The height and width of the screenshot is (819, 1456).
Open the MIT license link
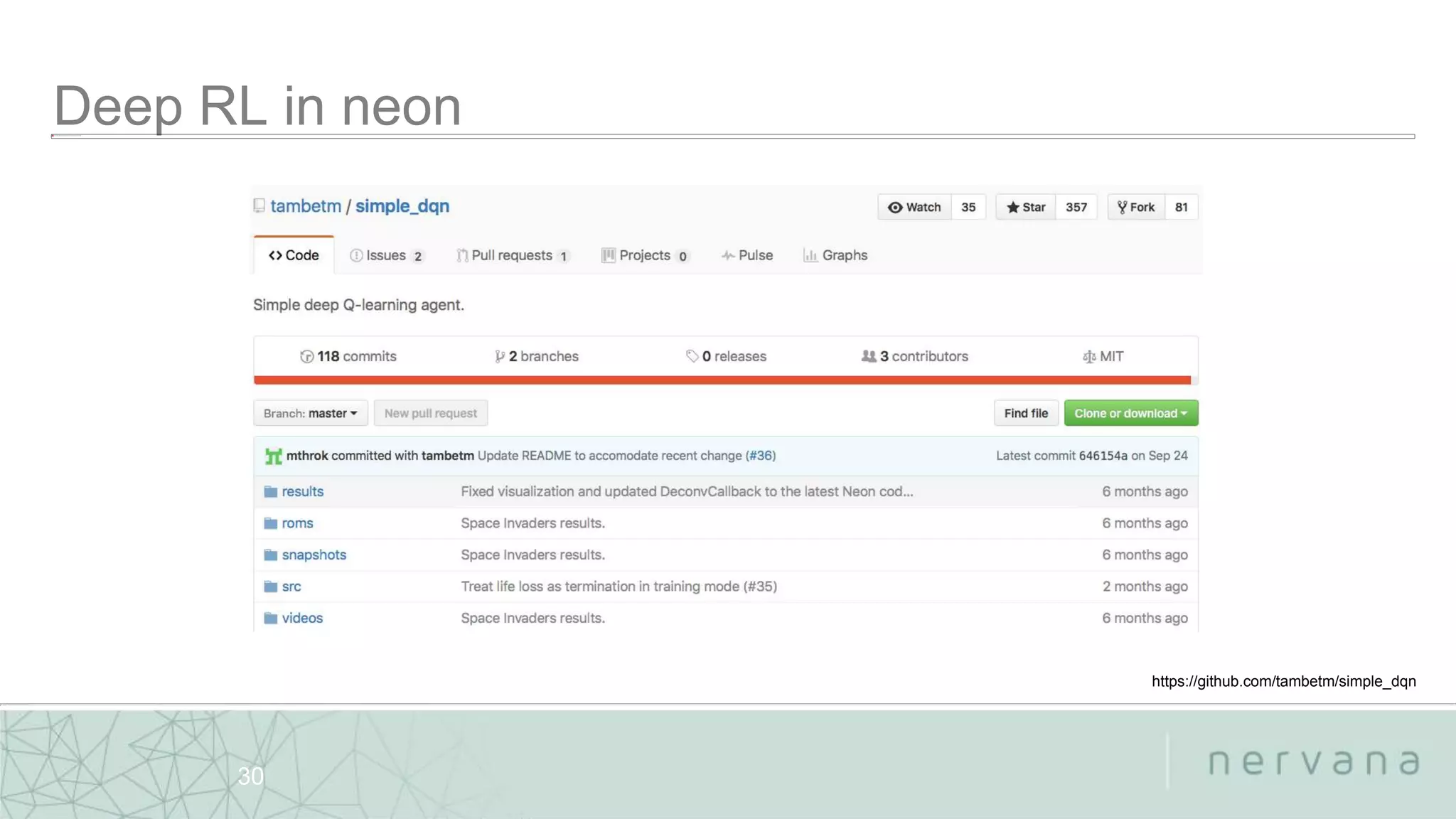(x=1103, y=356)
